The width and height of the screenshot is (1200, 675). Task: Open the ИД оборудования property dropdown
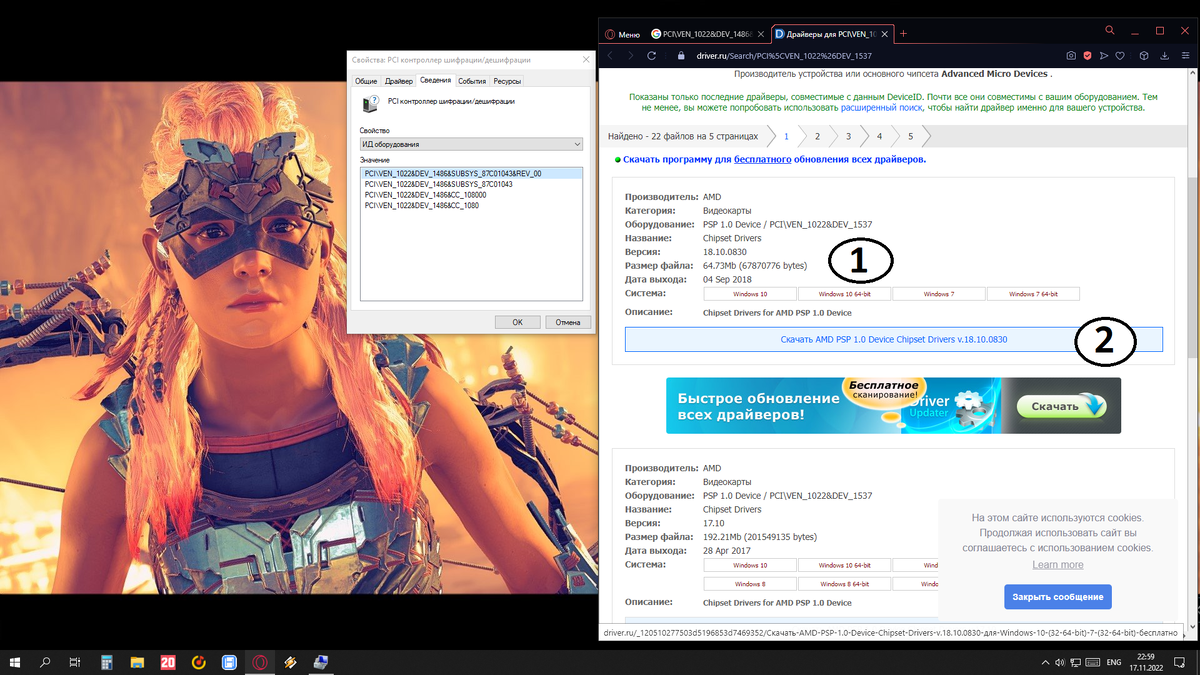(471, 144)
